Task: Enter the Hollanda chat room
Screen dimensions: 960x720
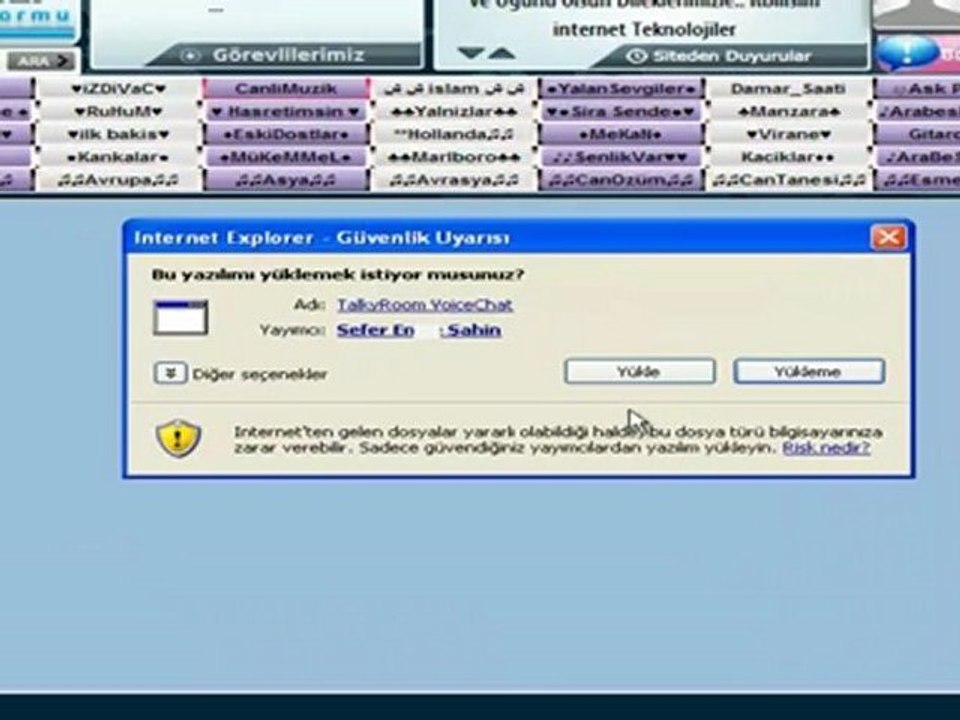Action: click(454, 134)
